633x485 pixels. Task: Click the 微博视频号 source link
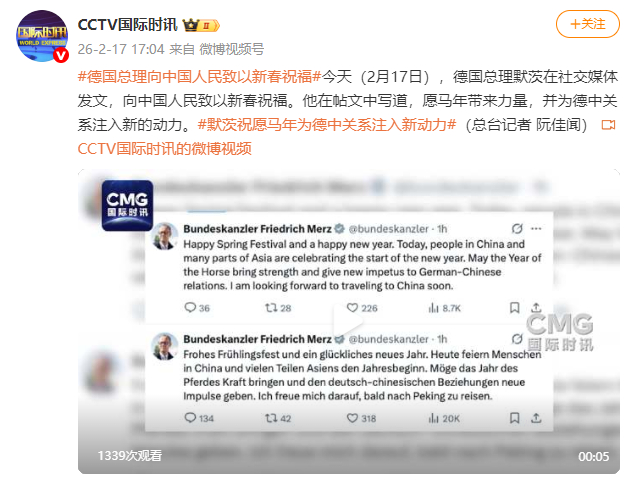click(x=232, y=49)
